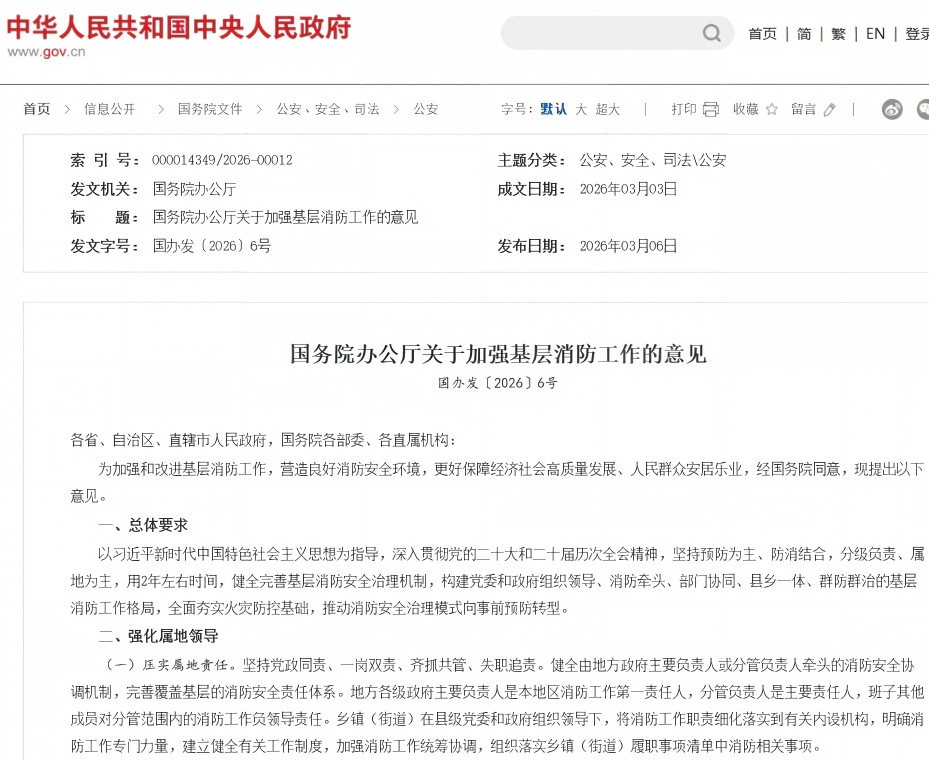
Task: Open 国务院文件 breadcrumb link
Action: 210,109
